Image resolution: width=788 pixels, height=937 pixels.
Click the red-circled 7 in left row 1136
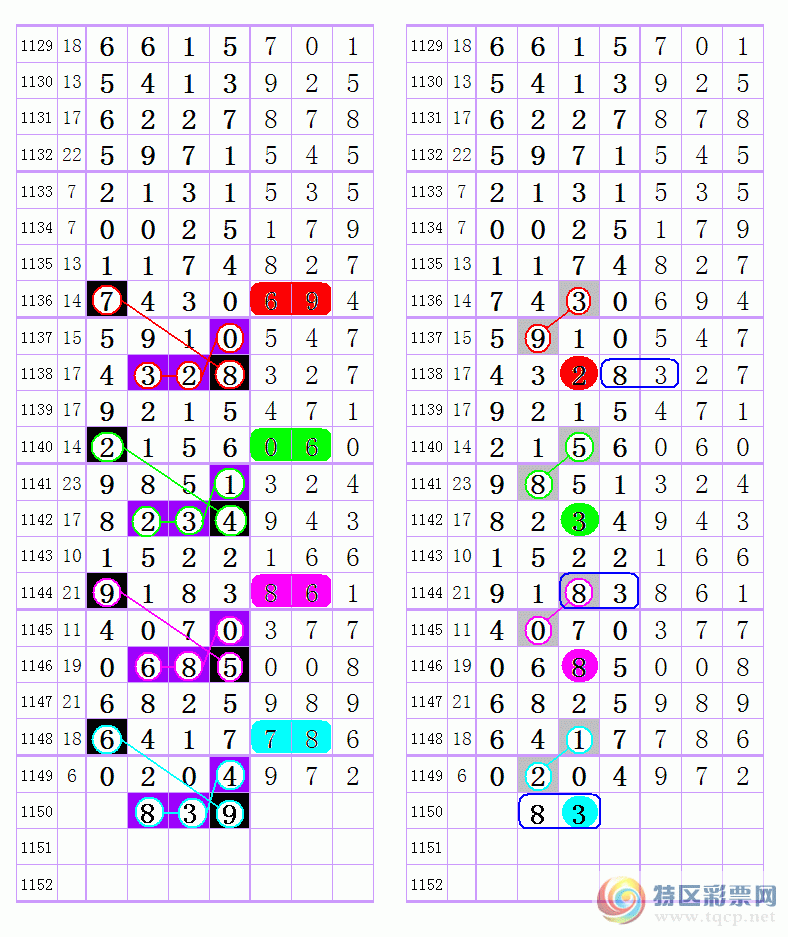pyautogui.click(x=107, y=300)
